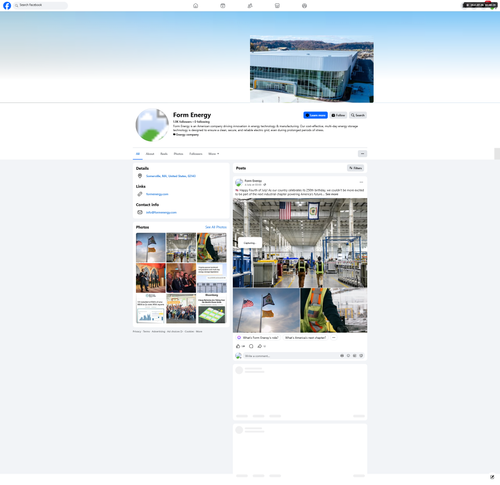This screenshot has height=485, width=500.
Task: Expand the More tab dropdown
Action: coord(214,154)
